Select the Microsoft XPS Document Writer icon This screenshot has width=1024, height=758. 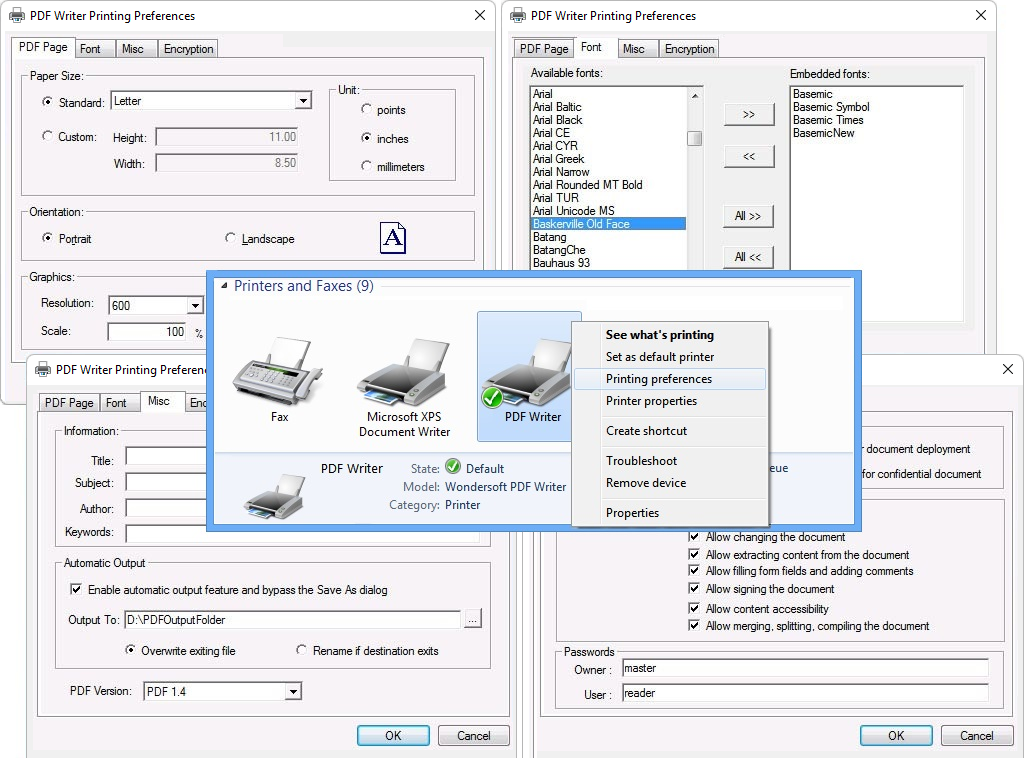pos(404,371)
